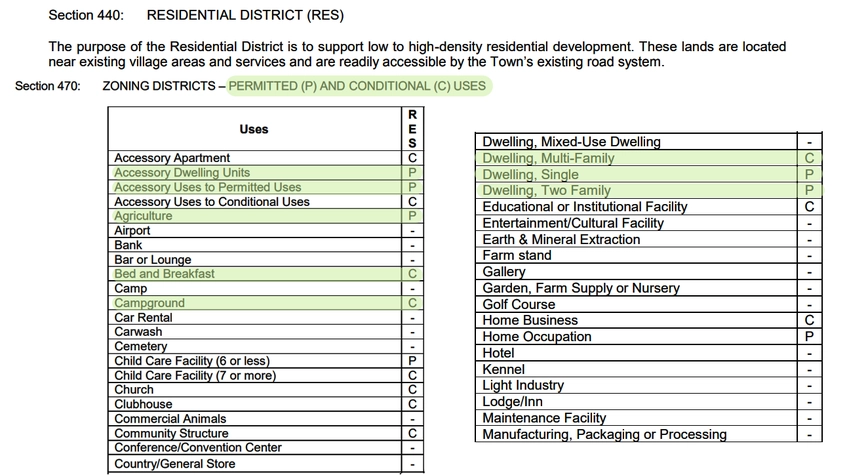Select the Country/General Store row

pos(175,463)
